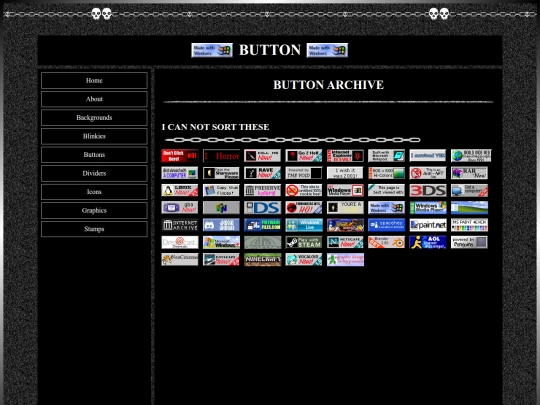Click the paint.net badge
Image resolution: width=540 pixels, height=405 pixels.
pyautogui.click(x=428, y=225)
